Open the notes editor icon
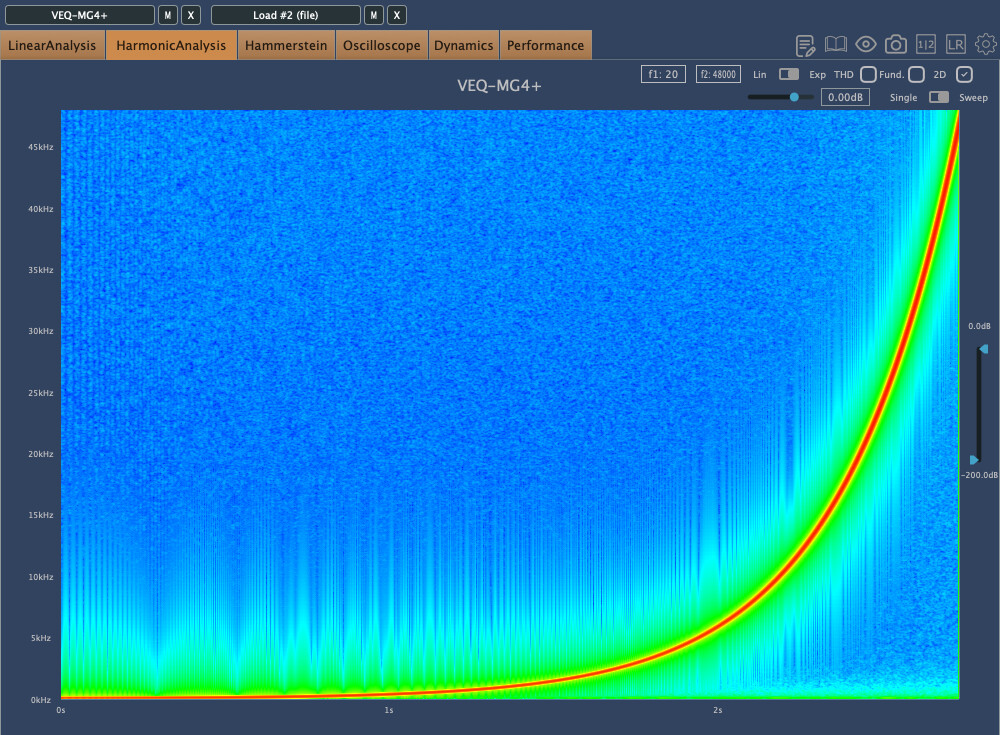 (806, 45)
